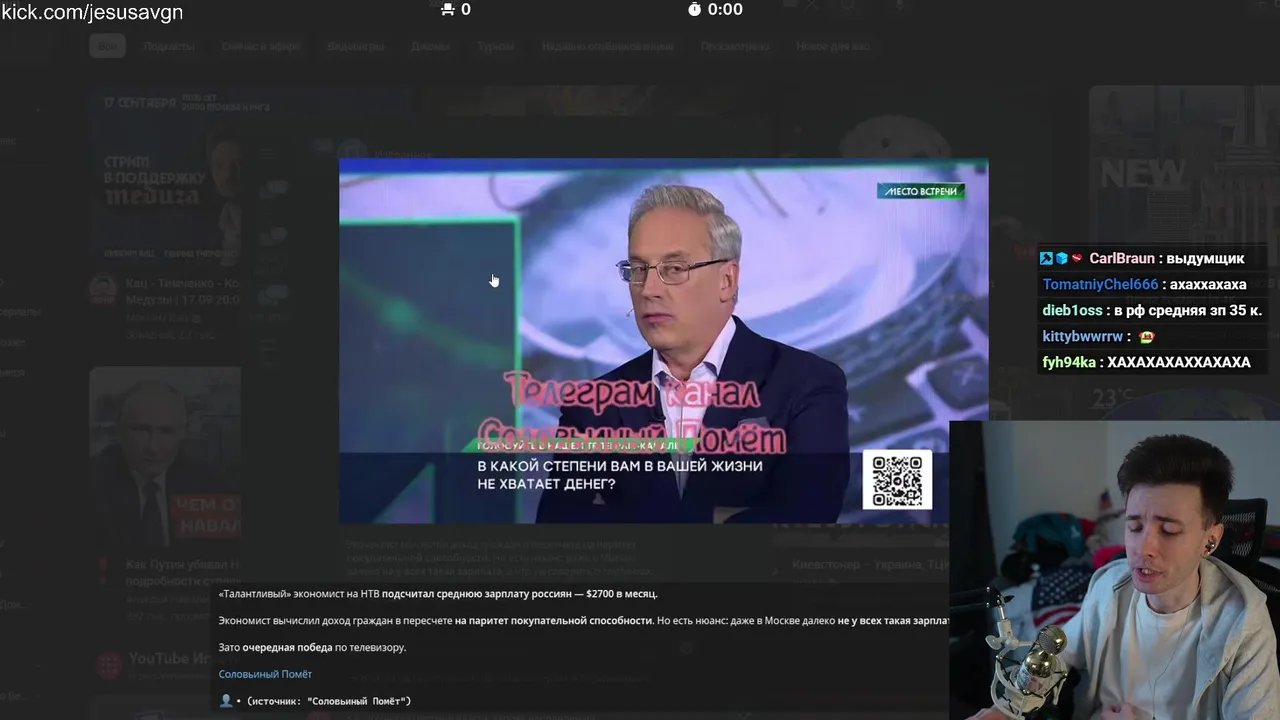Viewport: 1280px width, 720px height.
Task: Open the 'Как Путин убивал' video title
Action: point(182,572)
